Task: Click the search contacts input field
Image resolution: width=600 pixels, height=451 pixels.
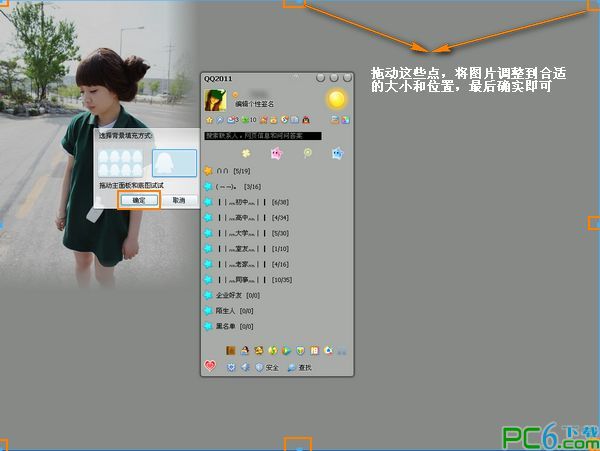Action: coord(262,135)
